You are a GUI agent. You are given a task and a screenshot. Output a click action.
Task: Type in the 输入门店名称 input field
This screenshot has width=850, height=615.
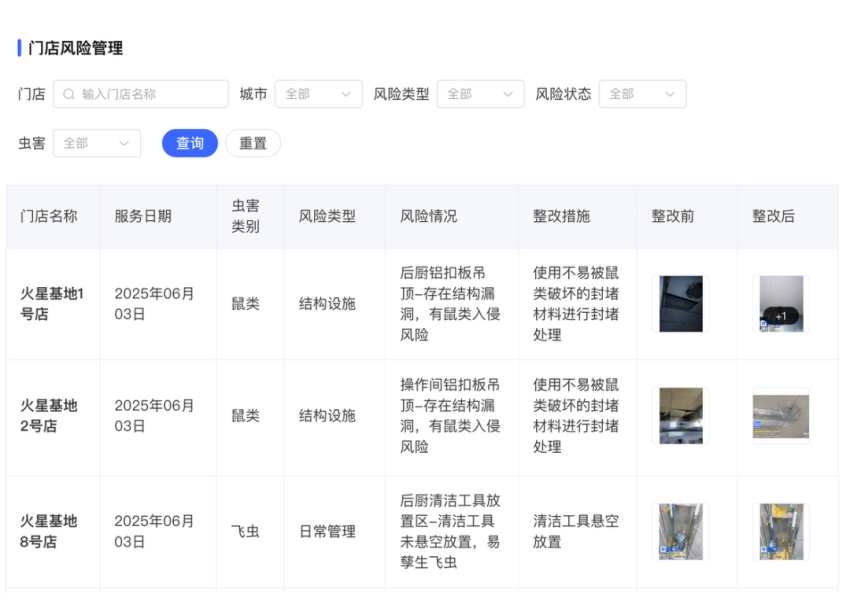coord(150,94)
